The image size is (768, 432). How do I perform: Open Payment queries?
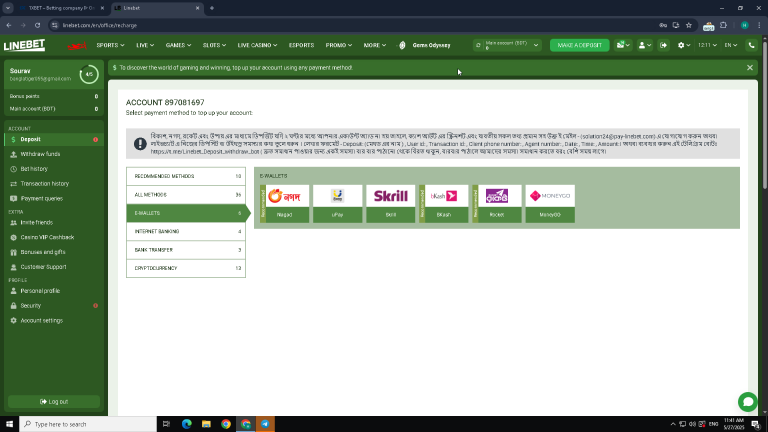point(54,198)
